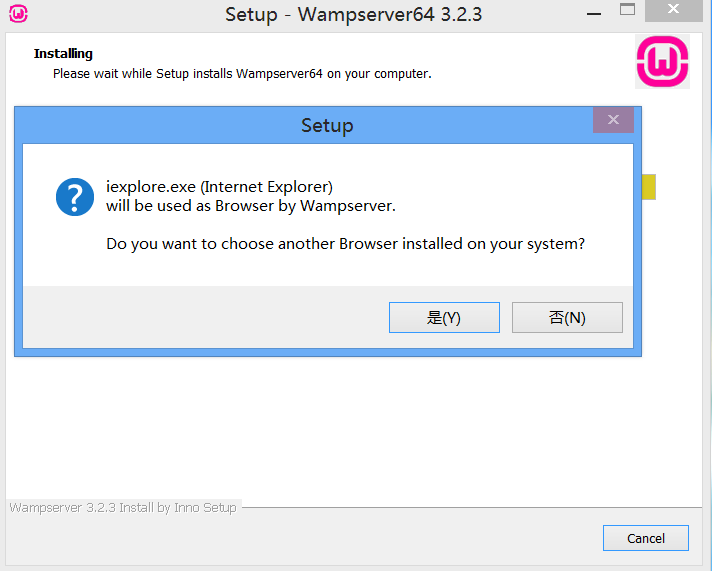
Task: Click the 'Setup - Wampserver64 3.2.3' window title
Action: 353,15
